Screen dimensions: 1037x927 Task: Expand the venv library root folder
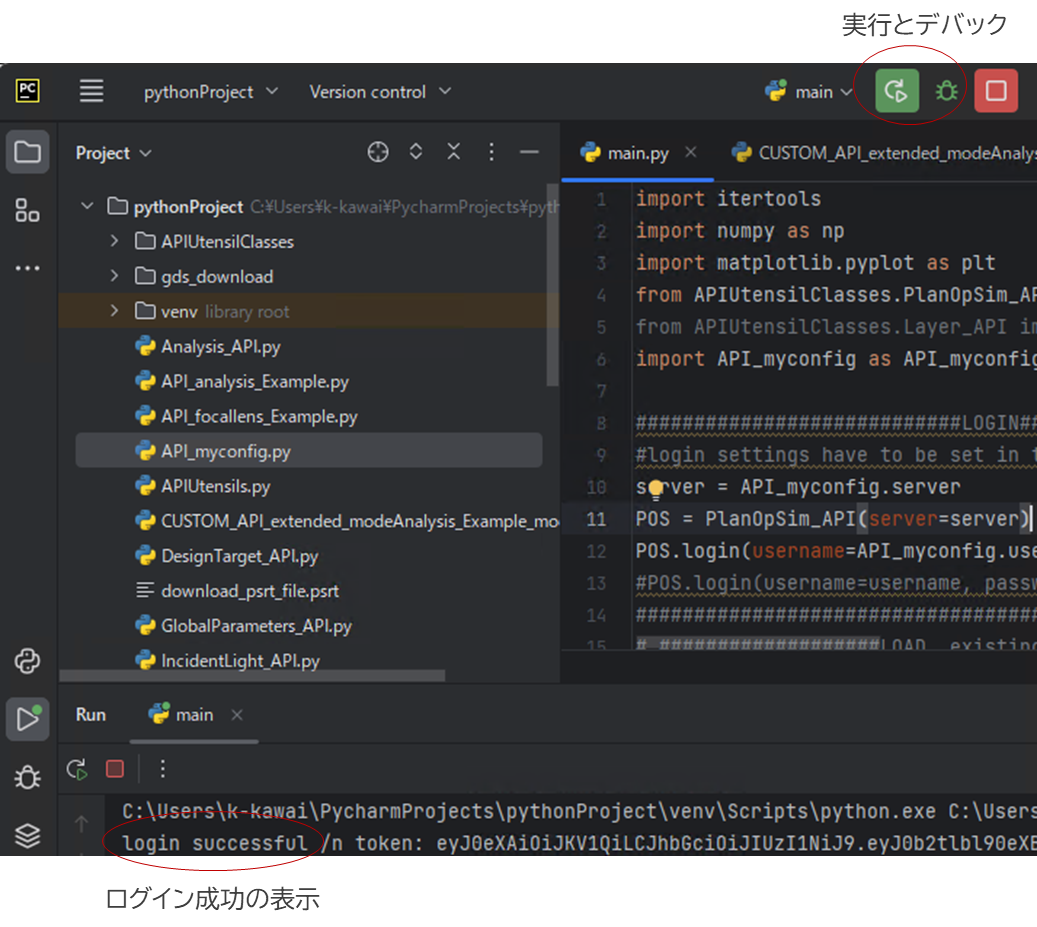pos(114,311)
